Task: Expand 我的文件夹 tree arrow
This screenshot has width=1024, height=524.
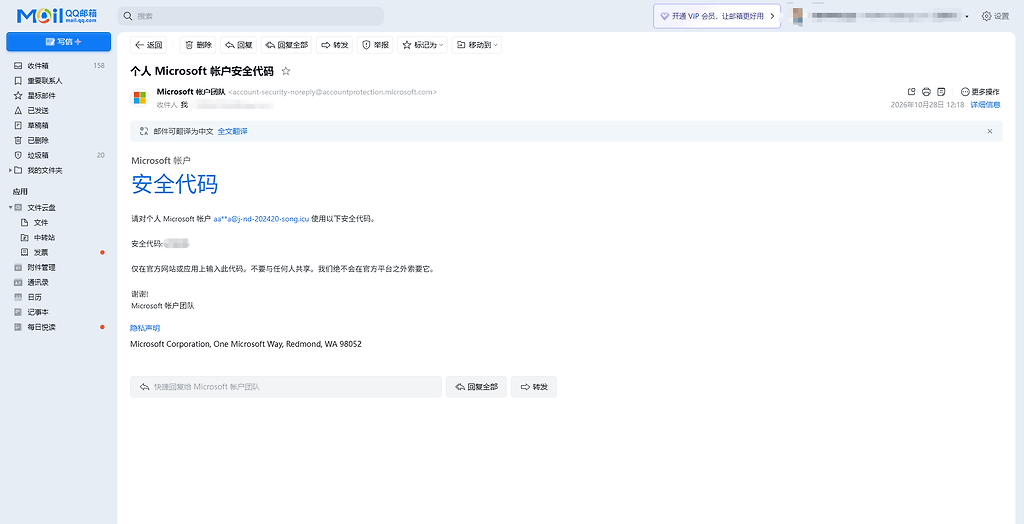Action: tap(10, 171)
